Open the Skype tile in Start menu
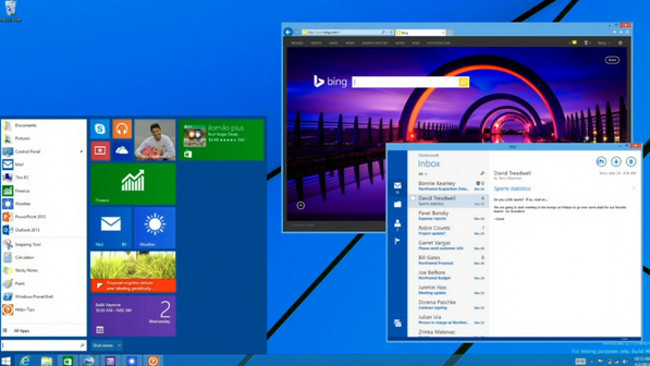This screenshot has width=650, height=366. pos(100,129)
